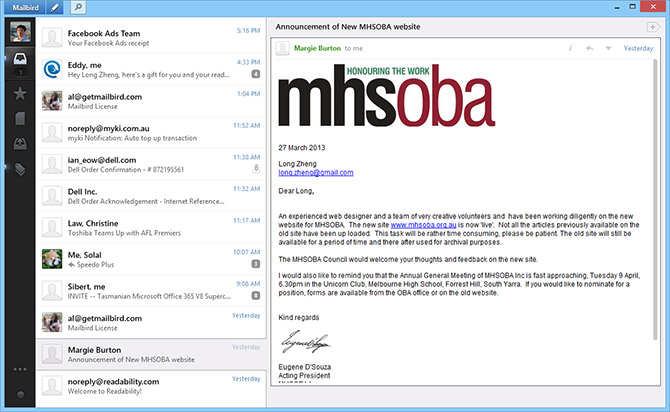
Task: Click message count badge on Eddy conversation
Action: 256,74
